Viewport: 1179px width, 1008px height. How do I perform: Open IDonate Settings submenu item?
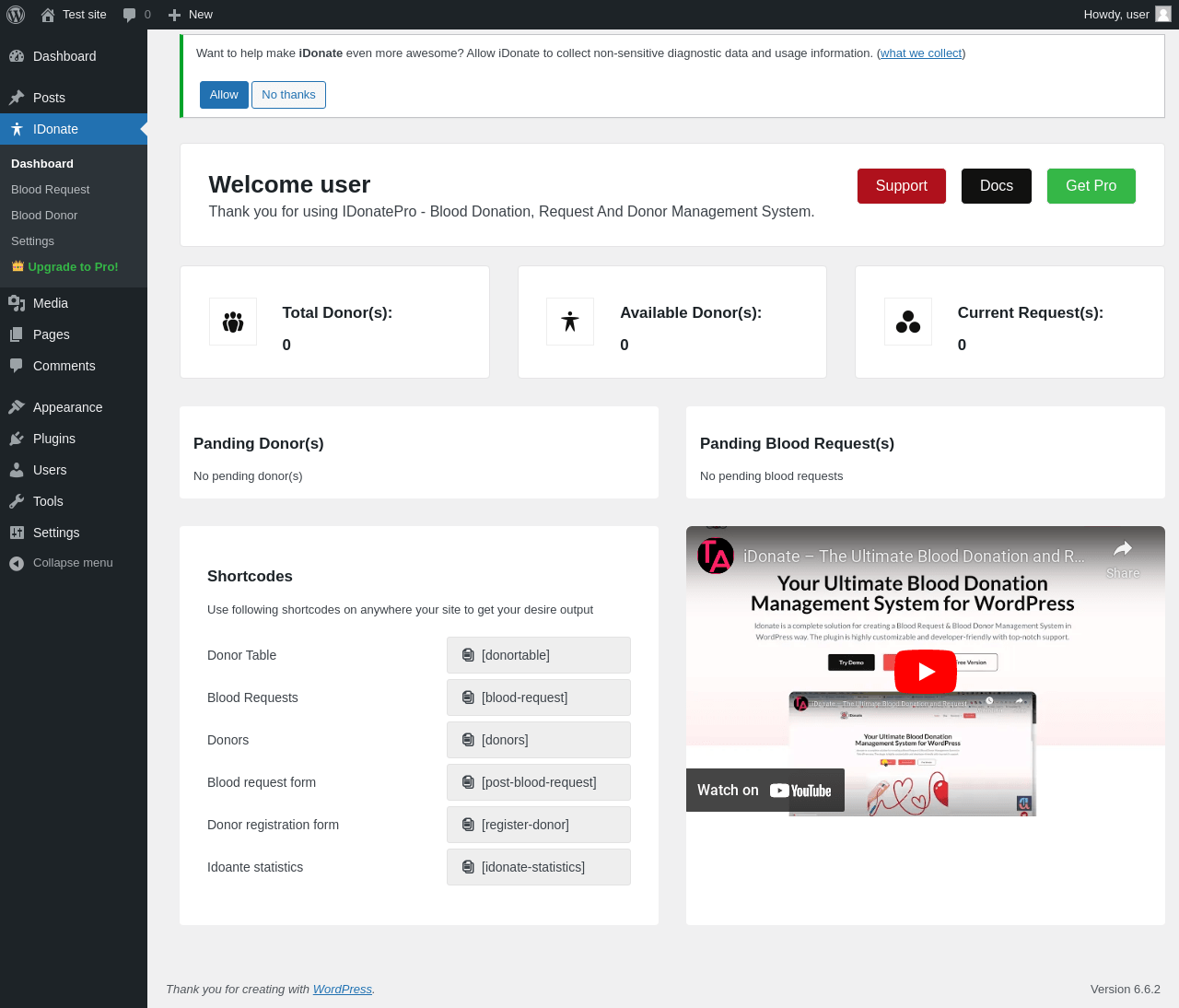(33, 241)
